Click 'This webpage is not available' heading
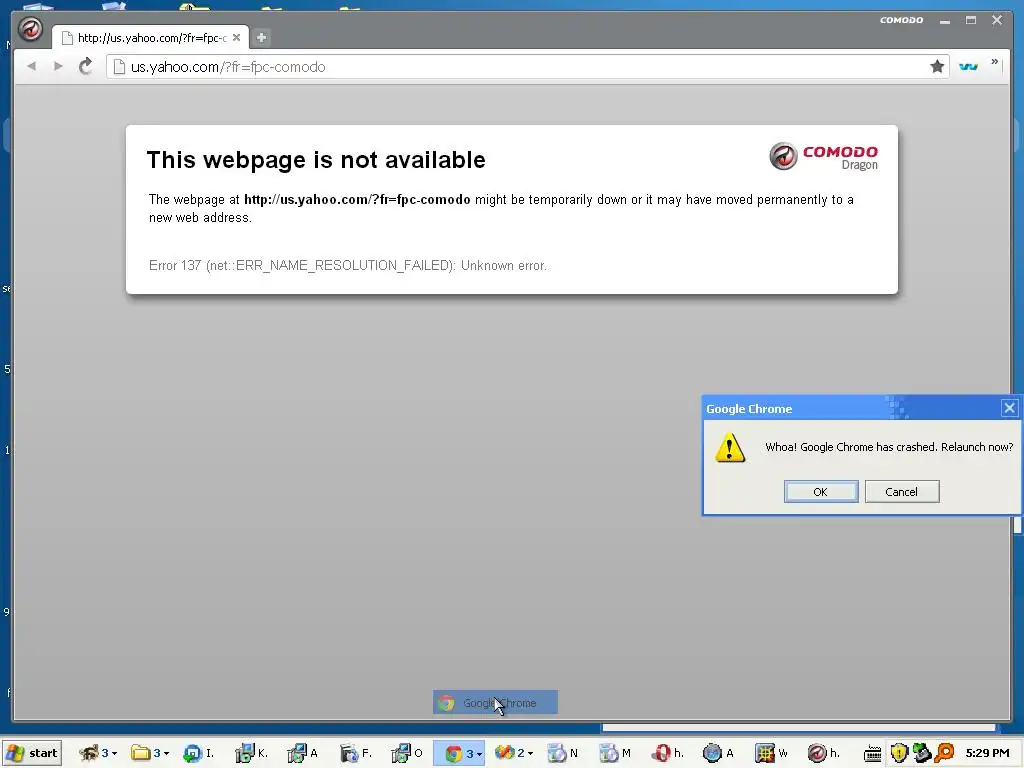This screenshot has width=1024, height=768. (x=316, y=160)
